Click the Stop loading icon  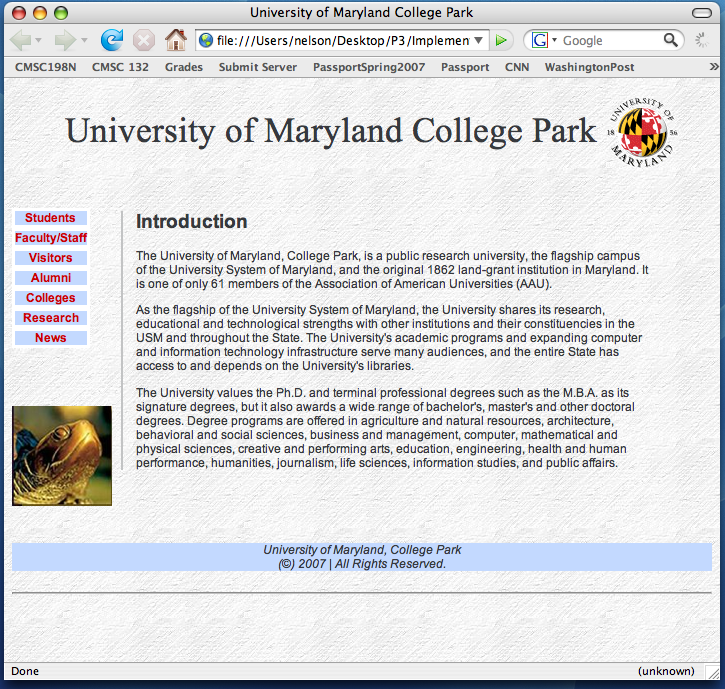click(144, 40)
